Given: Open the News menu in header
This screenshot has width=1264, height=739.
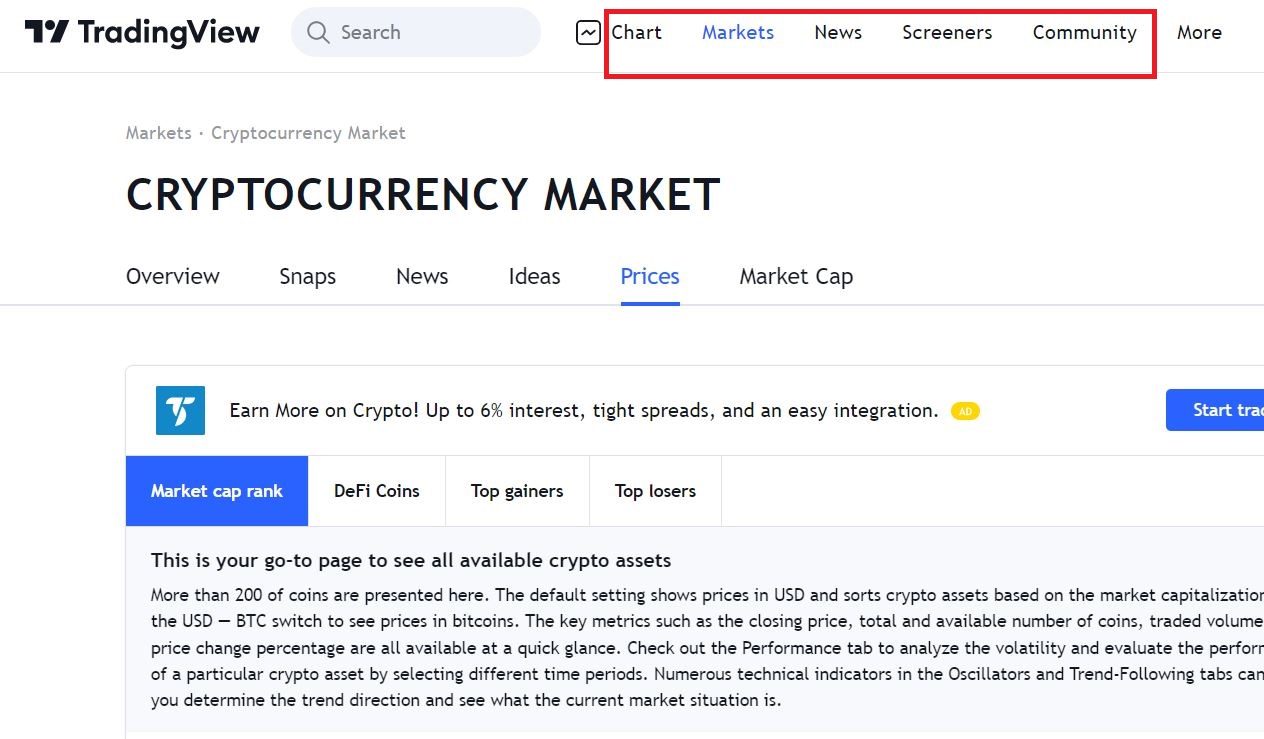Looking at the screenshot, I should tap(837, 33).
